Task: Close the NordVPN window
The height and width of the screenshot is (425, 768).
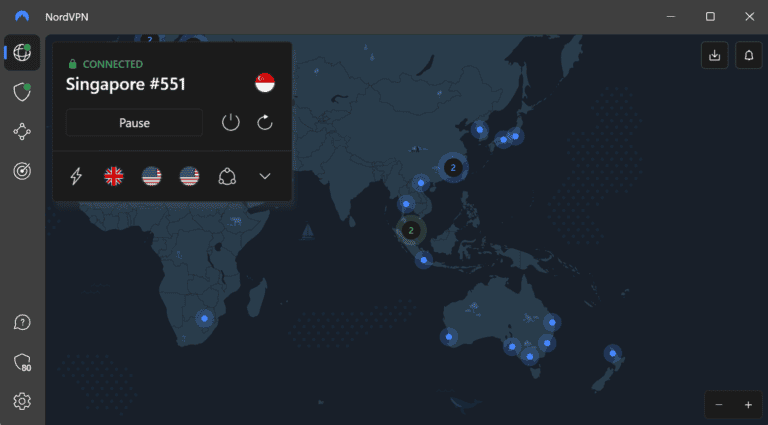Action: [749, 17]
